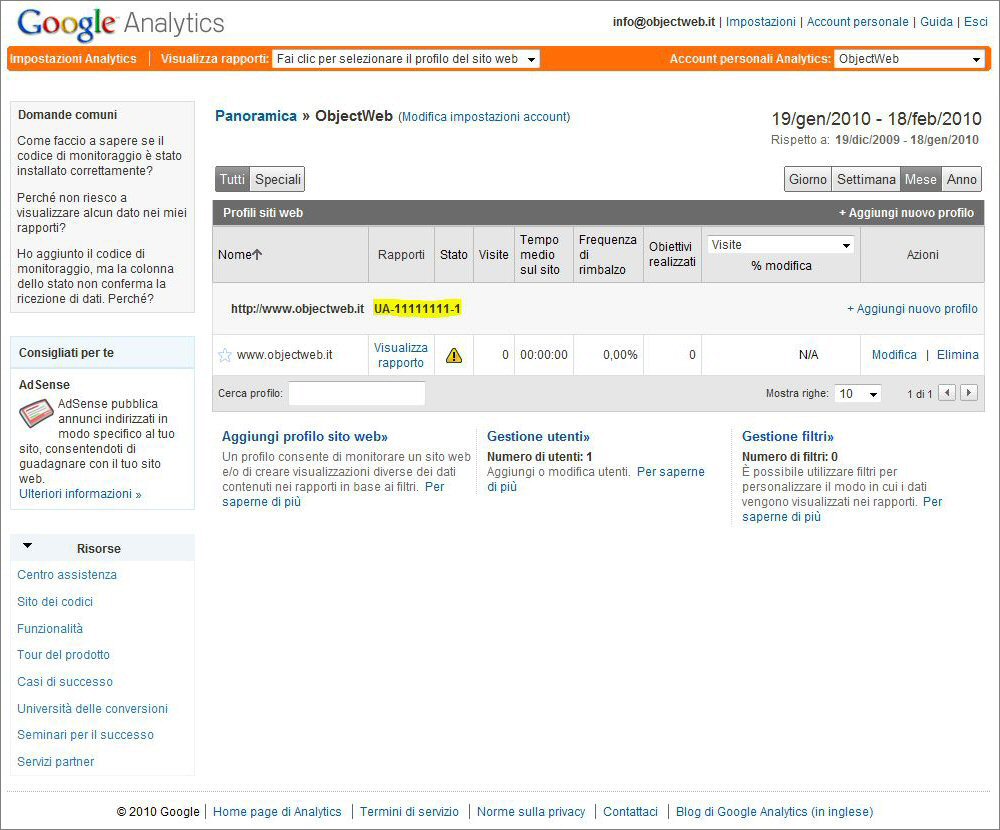Star the www.objectweb.it profile

pyautogui.click(x=225, y=355)
